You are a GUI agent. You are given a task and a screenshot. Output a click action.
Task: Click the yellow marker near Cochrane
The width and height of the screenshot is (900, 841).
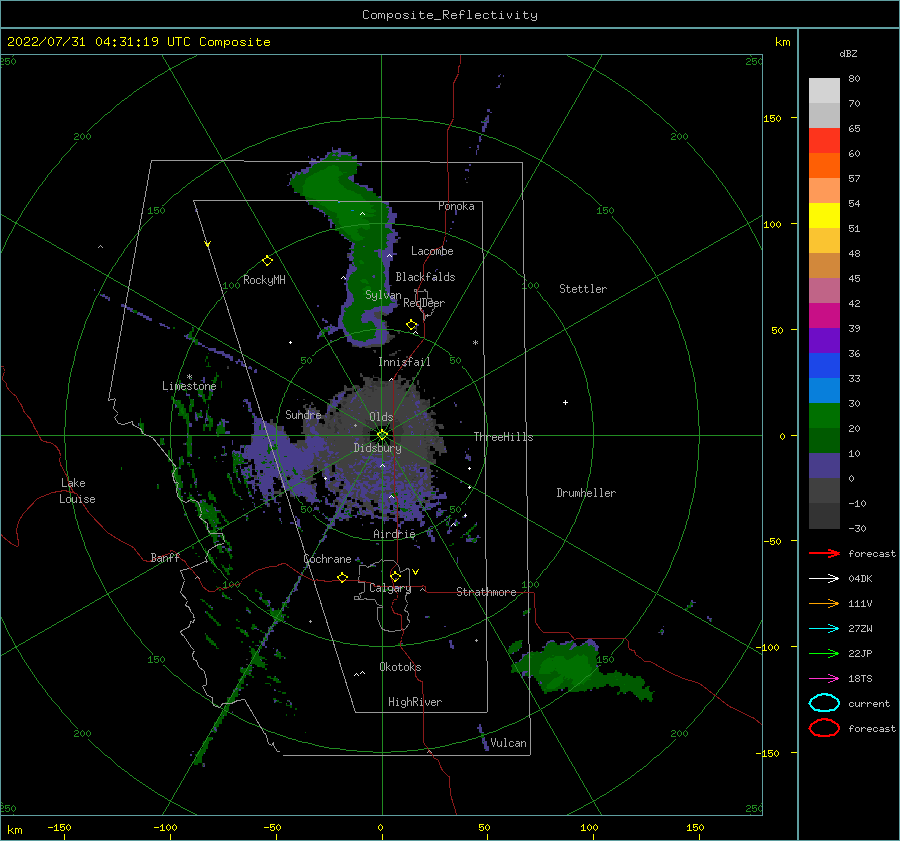coord(343,577)
